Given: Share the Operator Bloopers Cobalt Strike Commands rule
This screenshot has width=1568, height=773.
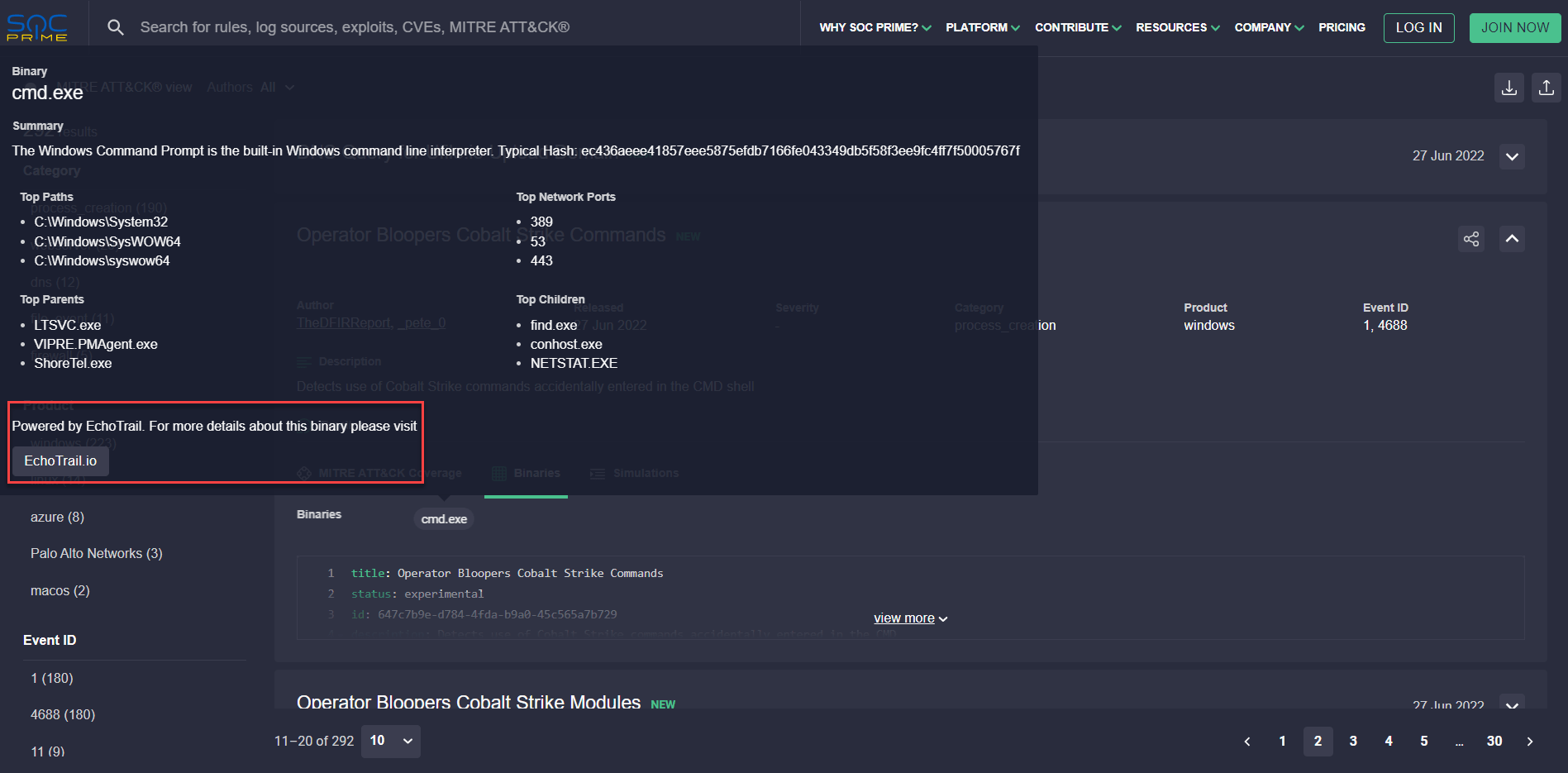Looking at the screenshot, I should click(1471, 239).
